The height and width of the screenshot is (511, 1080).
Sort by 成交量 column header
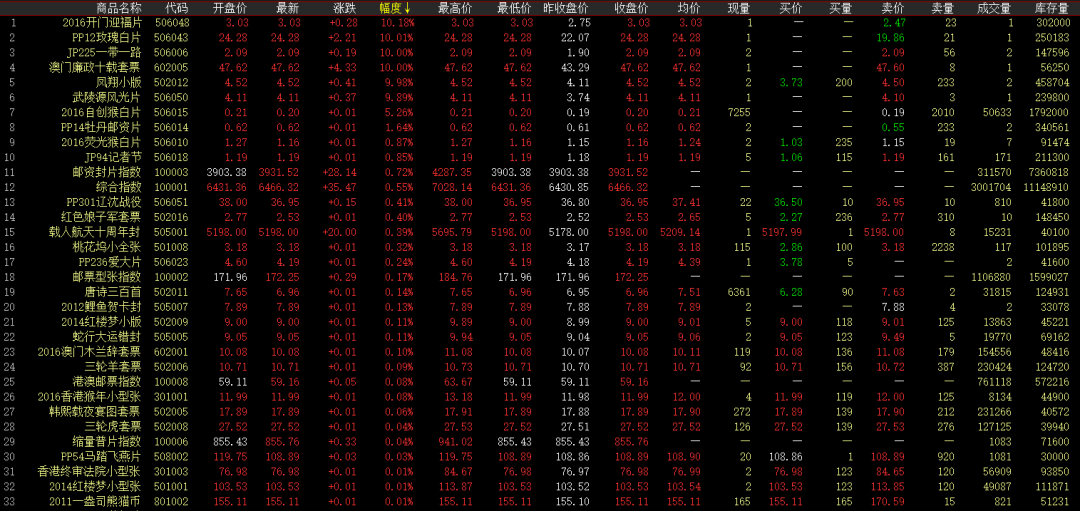tap(995, 8)
